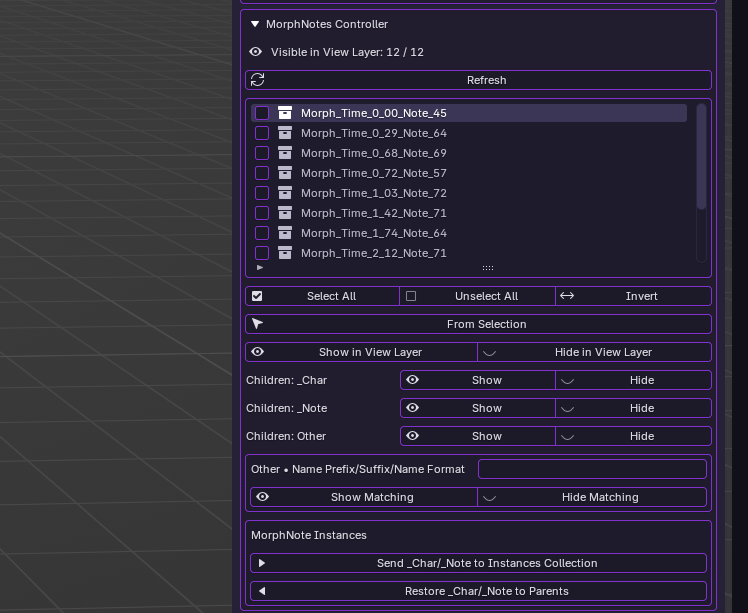Click the collection icon beside Morph_Time_0_00_Note_45

[x=285, y=113]
